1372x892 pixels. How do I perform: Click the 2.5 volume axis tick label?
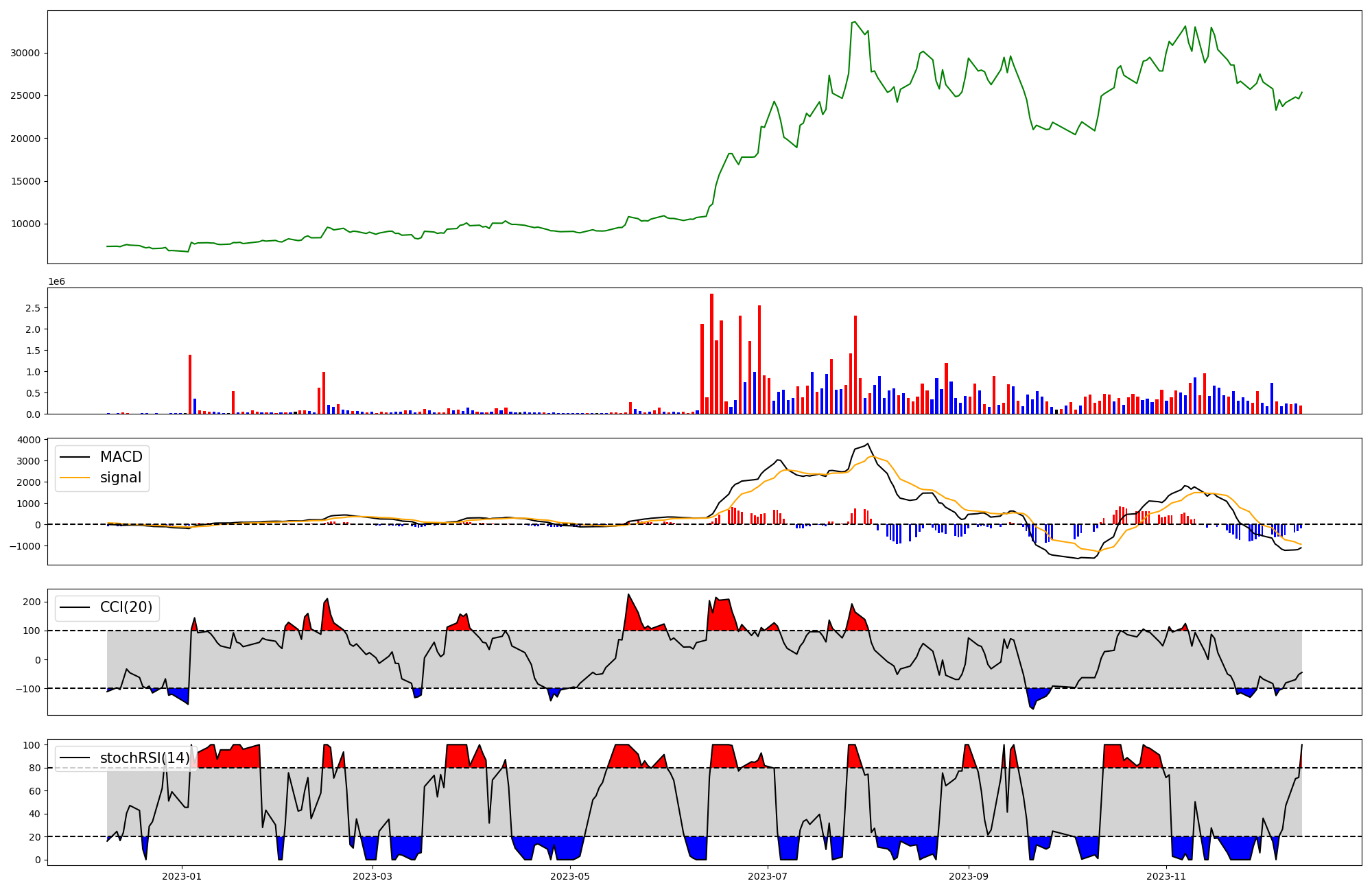tap(33, 308)
